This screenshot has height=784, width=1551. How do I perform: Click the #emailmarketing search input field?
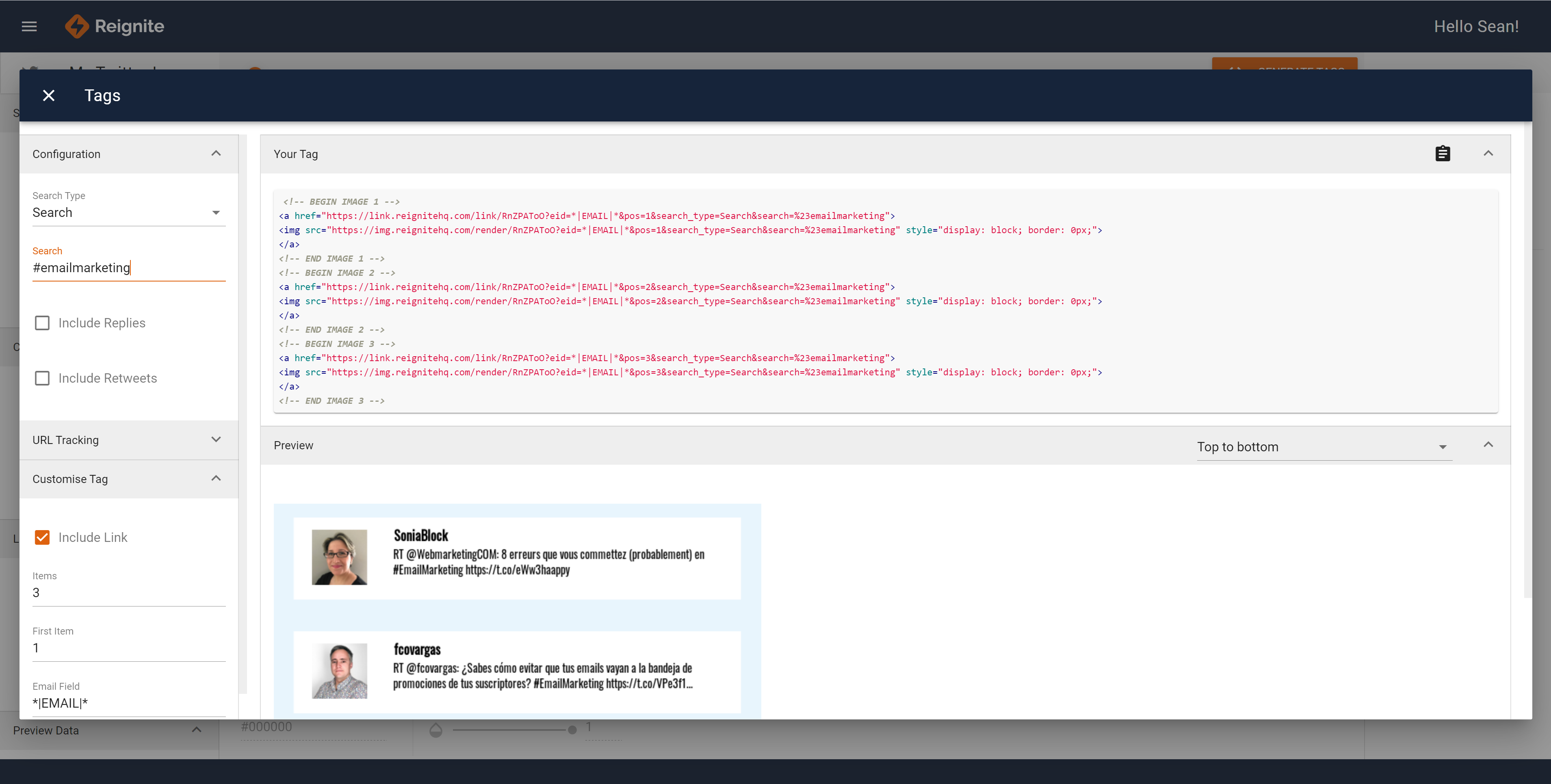coord(128,268)
